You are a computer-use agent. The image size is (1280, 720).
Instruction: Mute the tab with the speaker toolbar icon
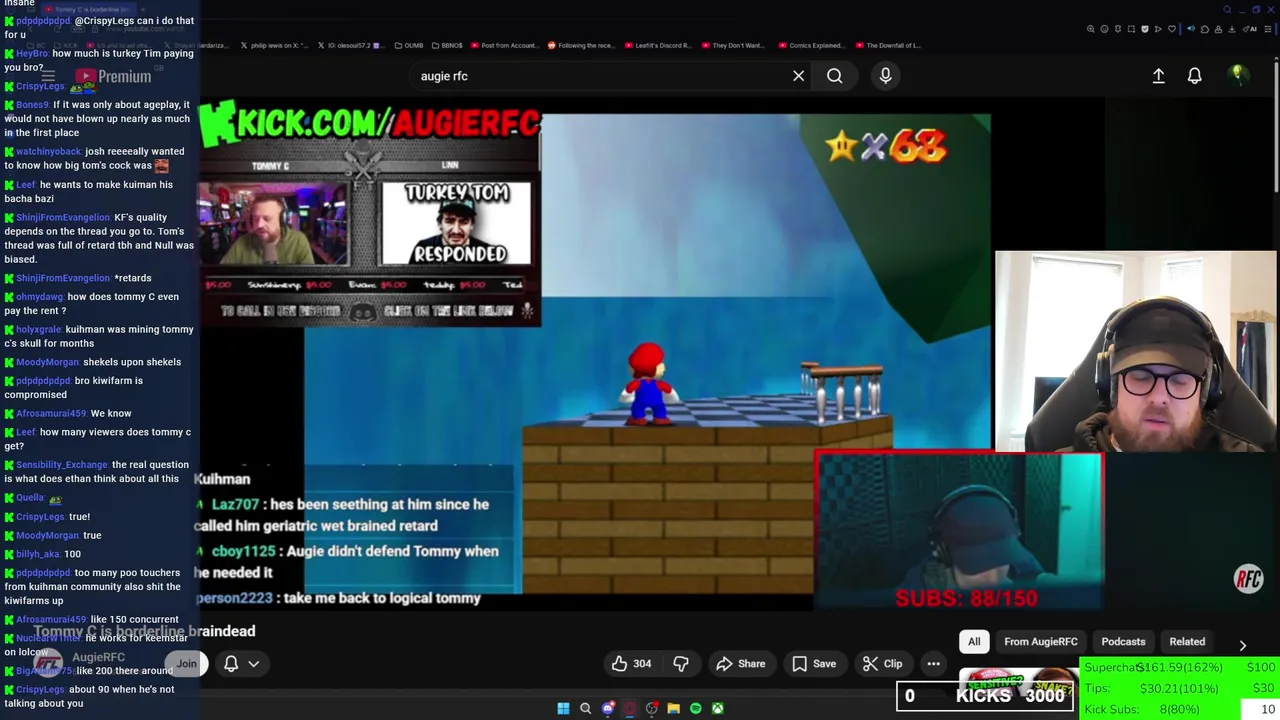point(1191,29)
